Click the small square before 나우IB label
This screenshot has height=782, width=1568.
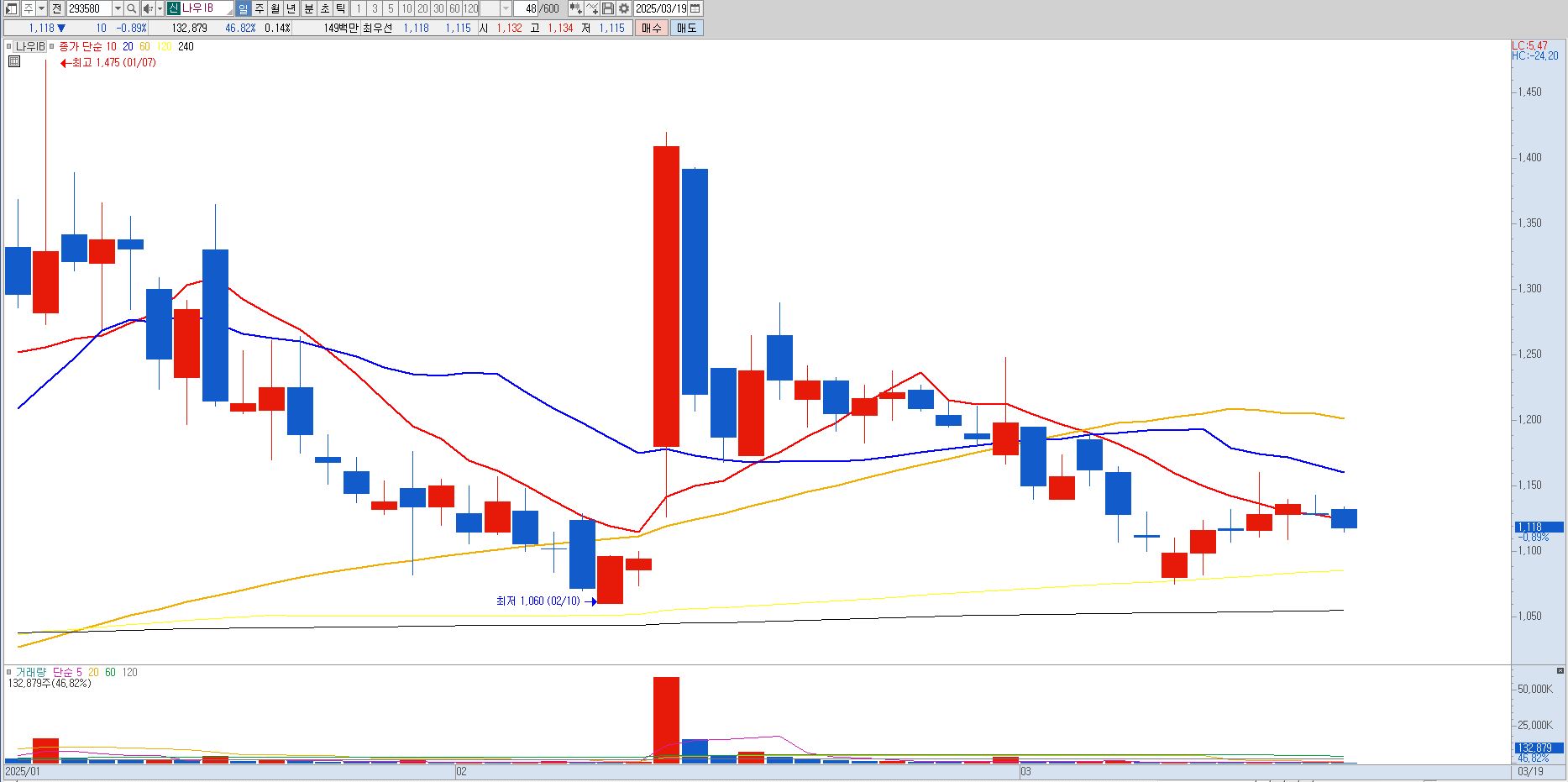pos(9,47)
